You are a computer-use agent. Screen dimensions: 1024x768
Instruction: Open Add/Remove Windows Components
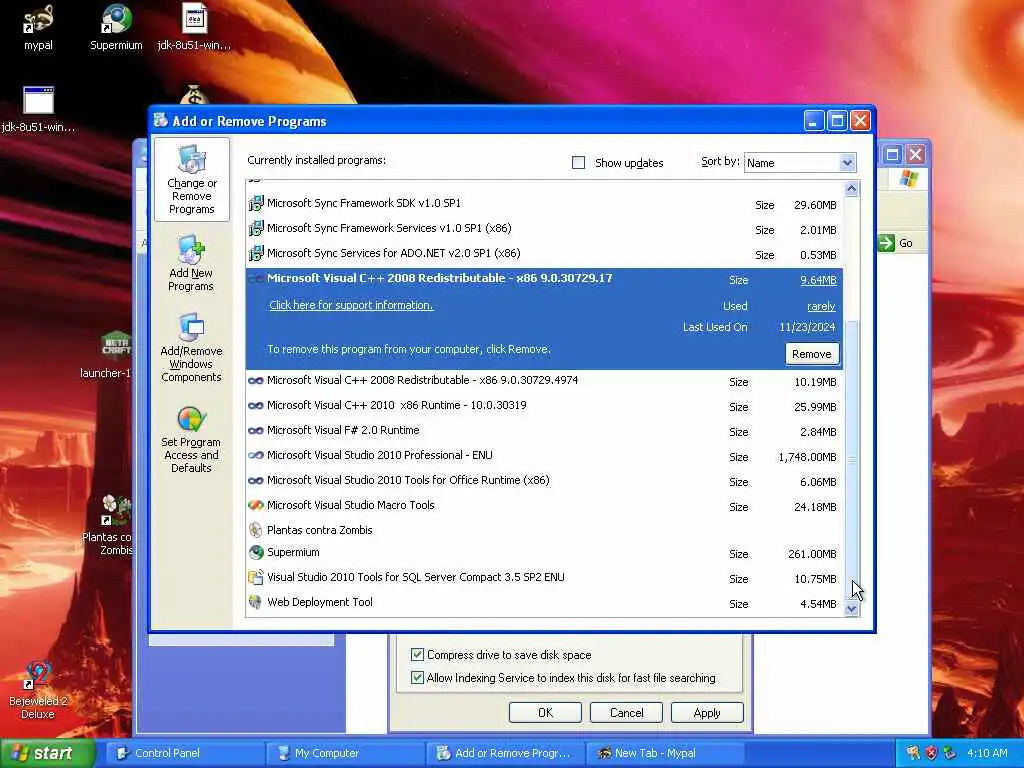(x=191, y=347)
